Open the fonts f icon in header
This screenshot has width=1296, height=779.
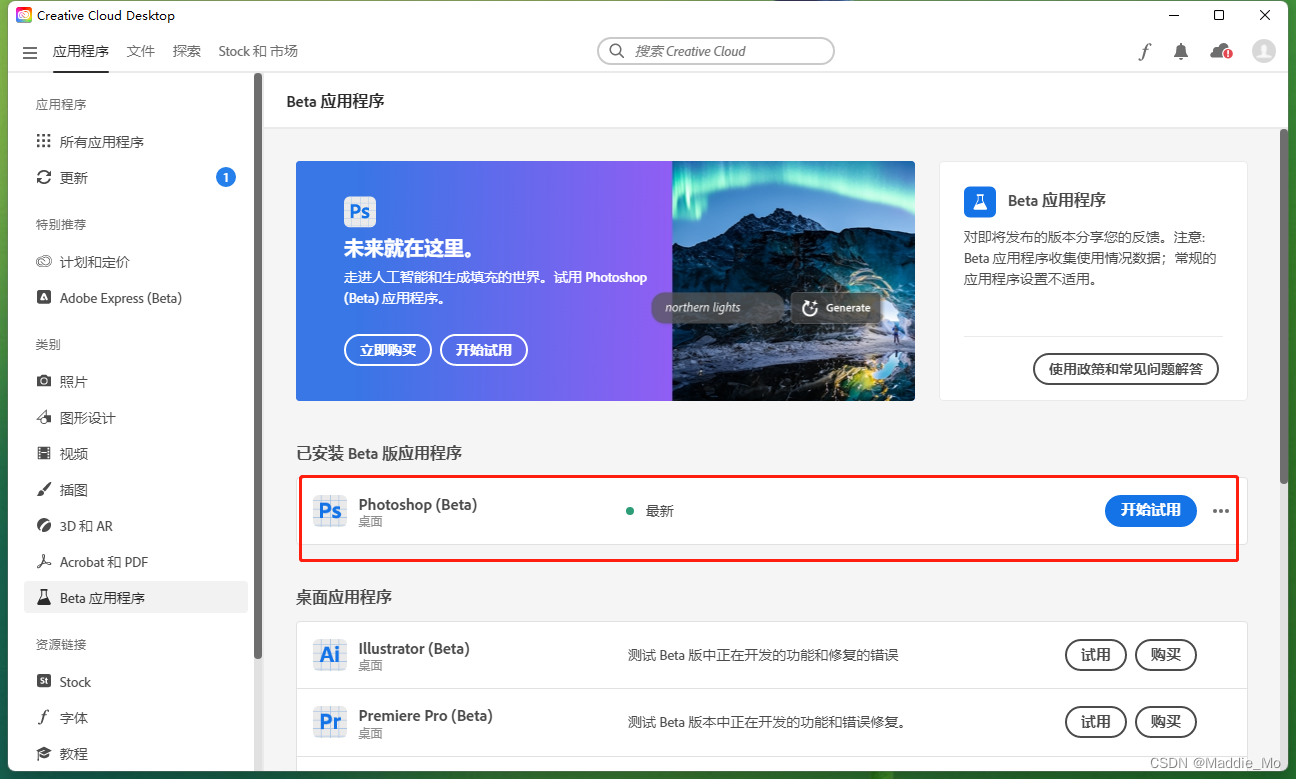(1144, 52)
